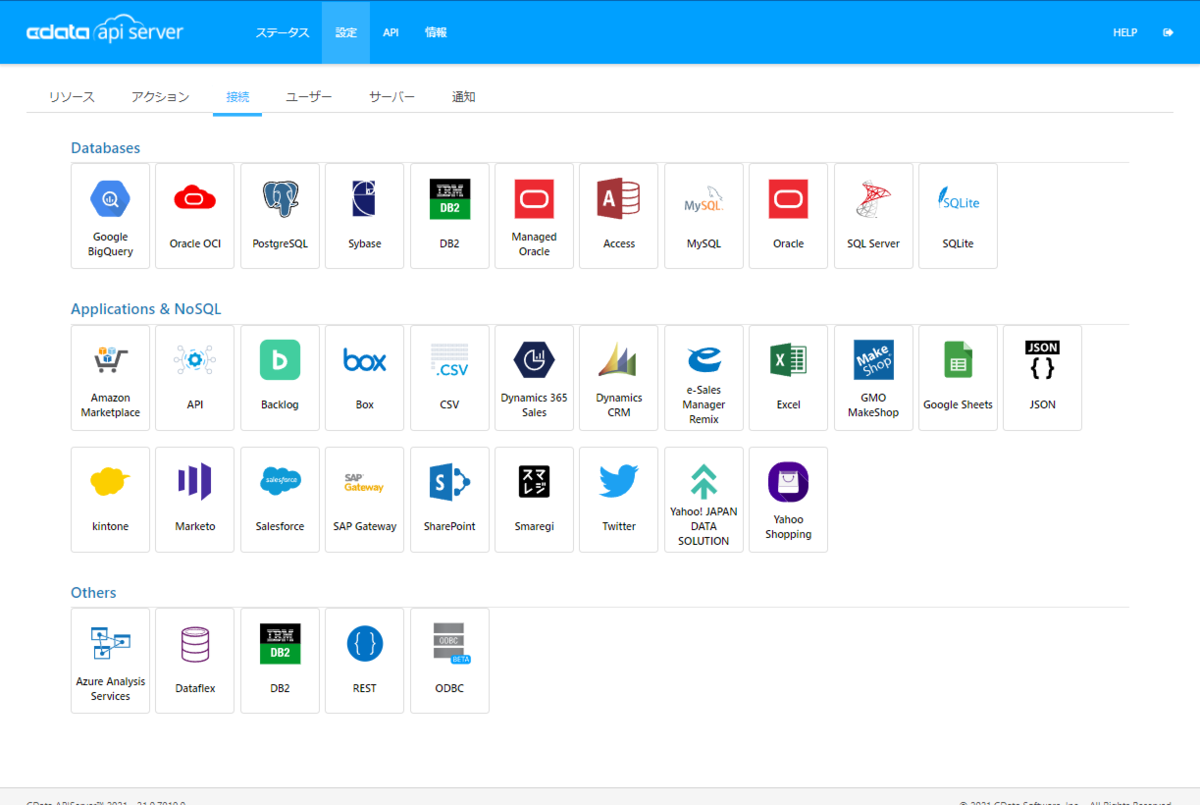
Task: Choose the Dataflex tile
Action: tap(195, 661)
